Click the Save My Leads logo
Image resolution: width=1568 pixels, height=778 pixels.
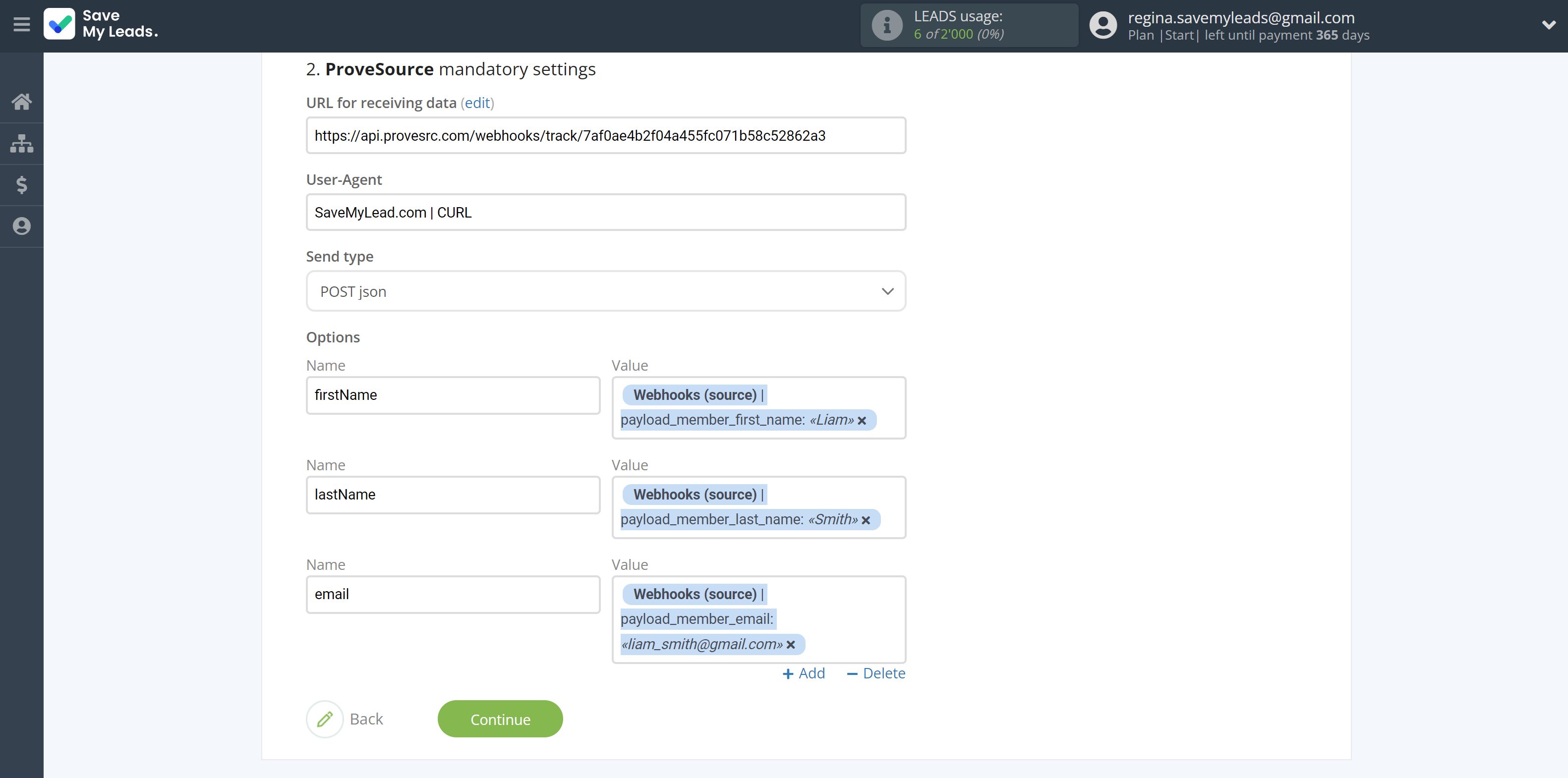coord(101,24)
